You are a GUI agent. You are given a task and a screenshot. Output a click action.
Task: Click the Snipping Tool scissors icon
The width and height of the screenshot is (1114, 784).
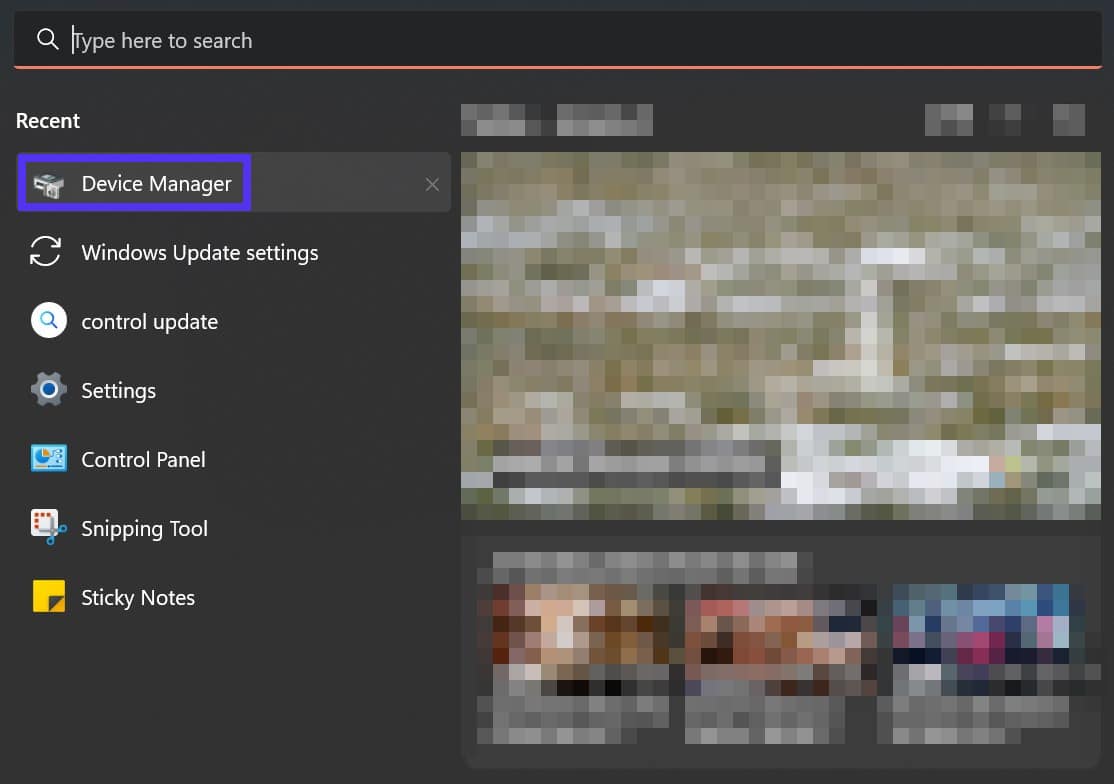(48, 528)
